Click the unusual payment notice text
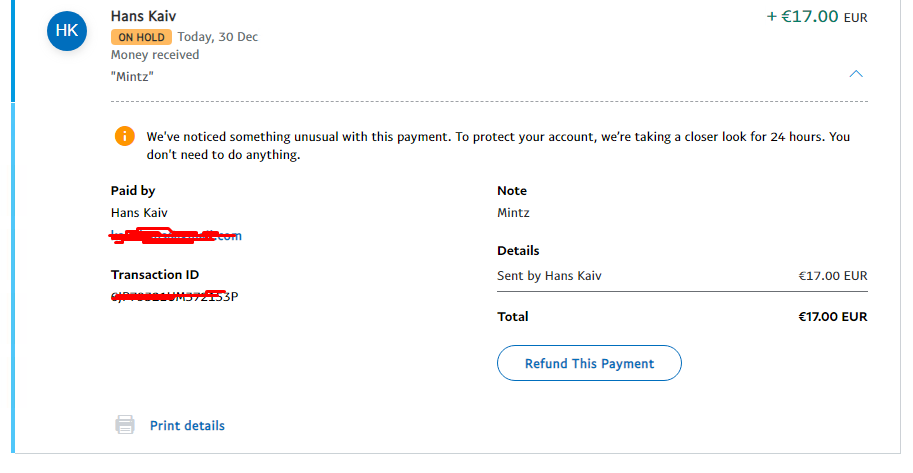Image resolution: width=913 pixels, height=473 pixels. click(498, 146)
